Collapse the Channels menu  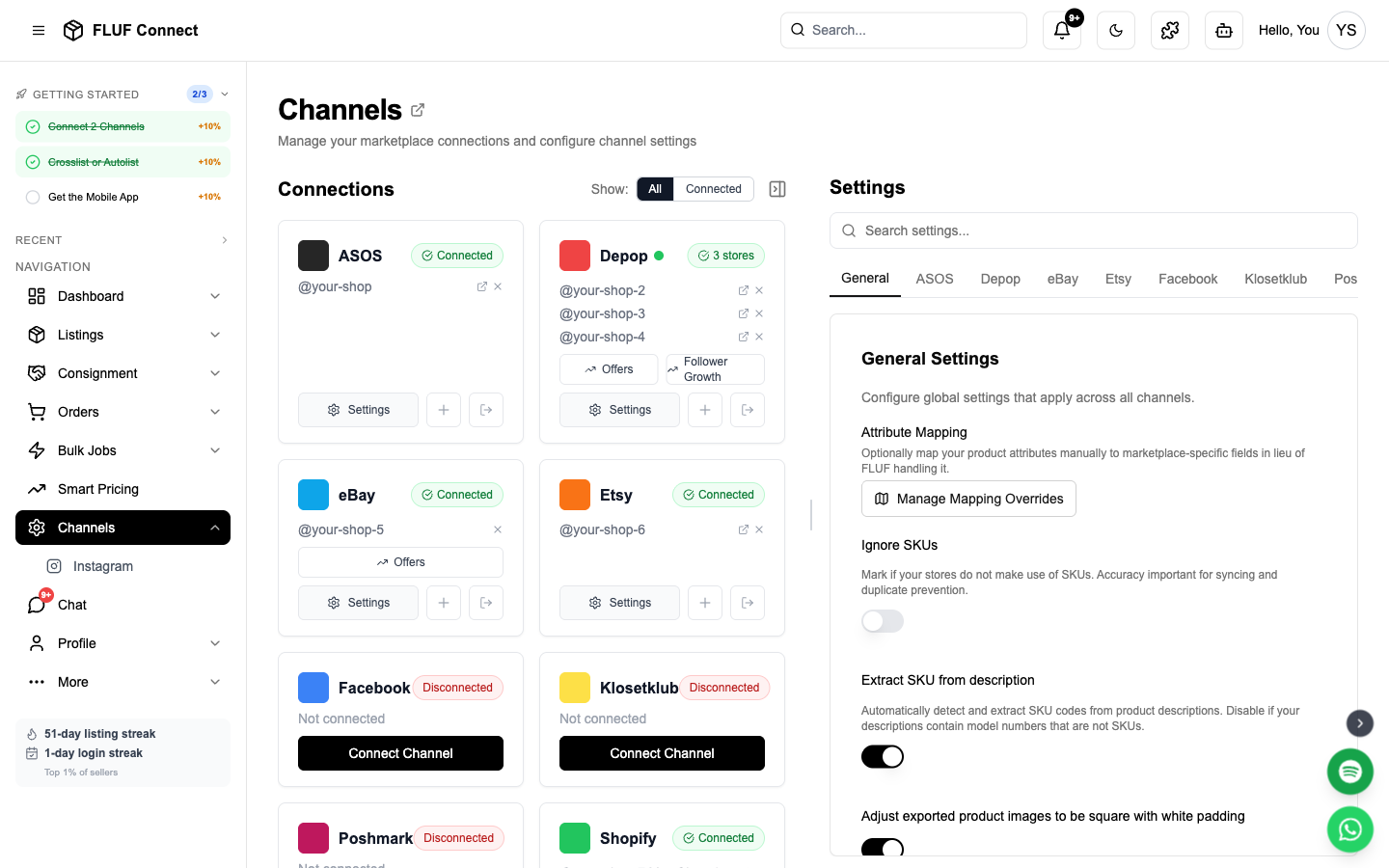215,528
